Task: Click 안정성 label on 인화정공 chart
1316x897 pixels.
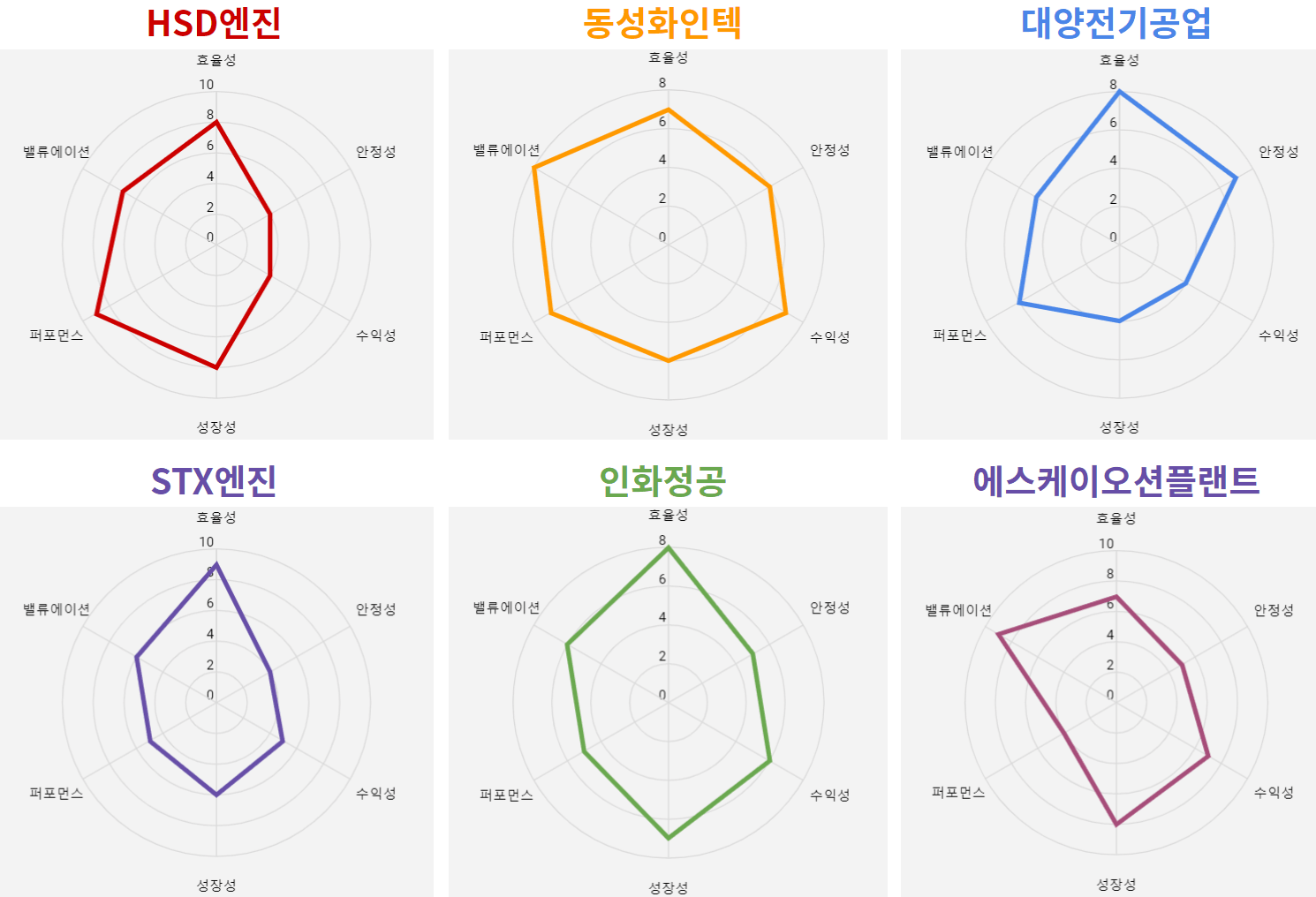Action: (829, 607)
